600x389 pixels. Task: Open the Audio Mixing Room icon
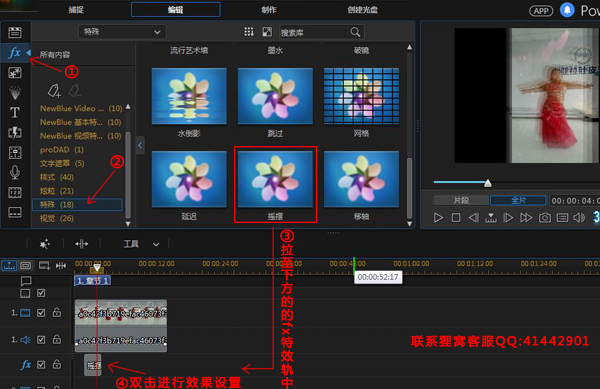(x=15, y=153)
